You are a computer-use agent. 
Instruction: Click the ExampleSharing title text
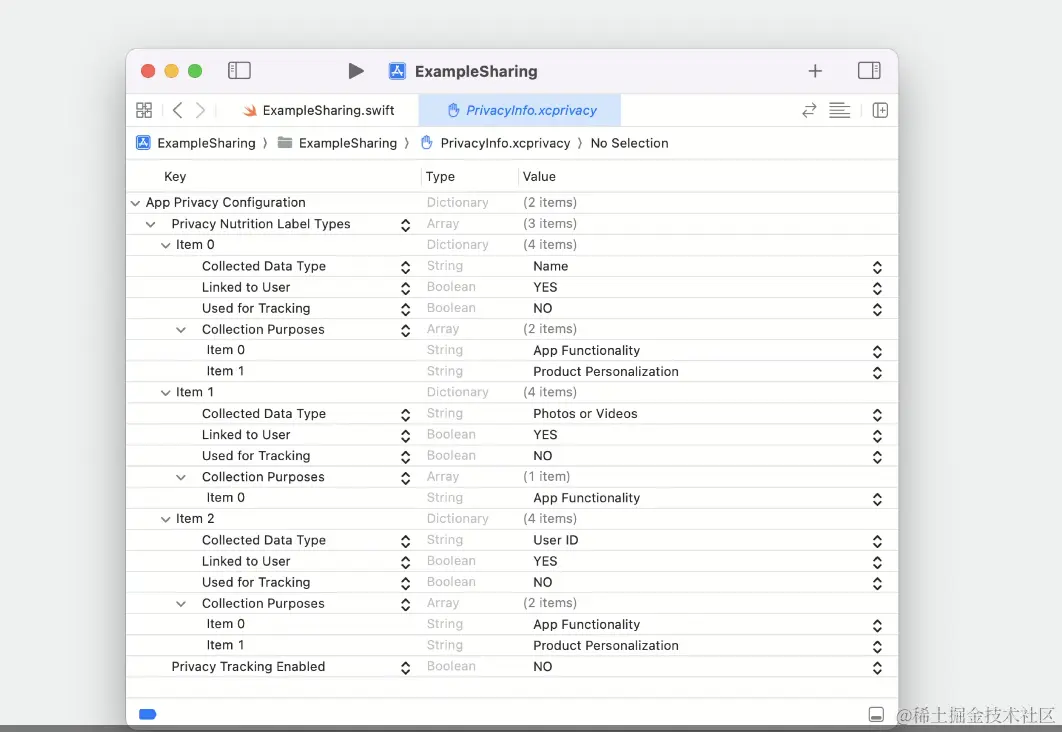coord(476,71)
